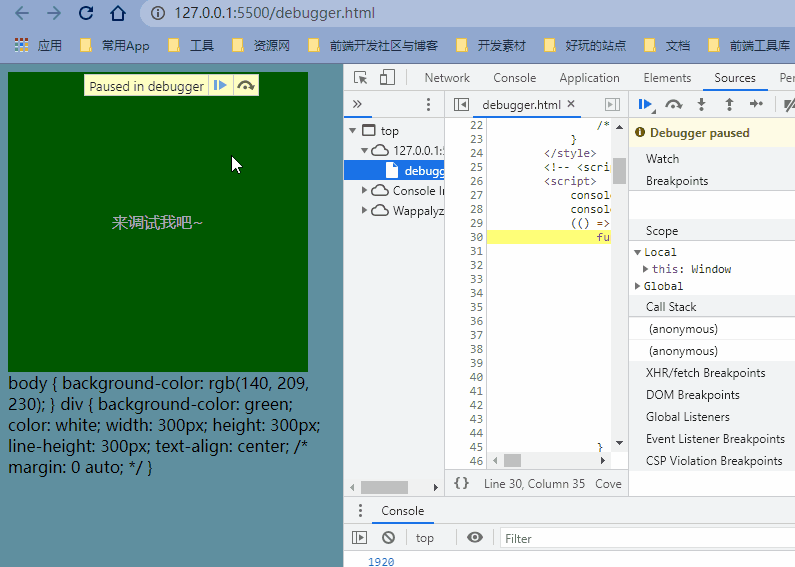
Task: Expand CSP Violation Breakpoints section
Action: click(712, 460)
